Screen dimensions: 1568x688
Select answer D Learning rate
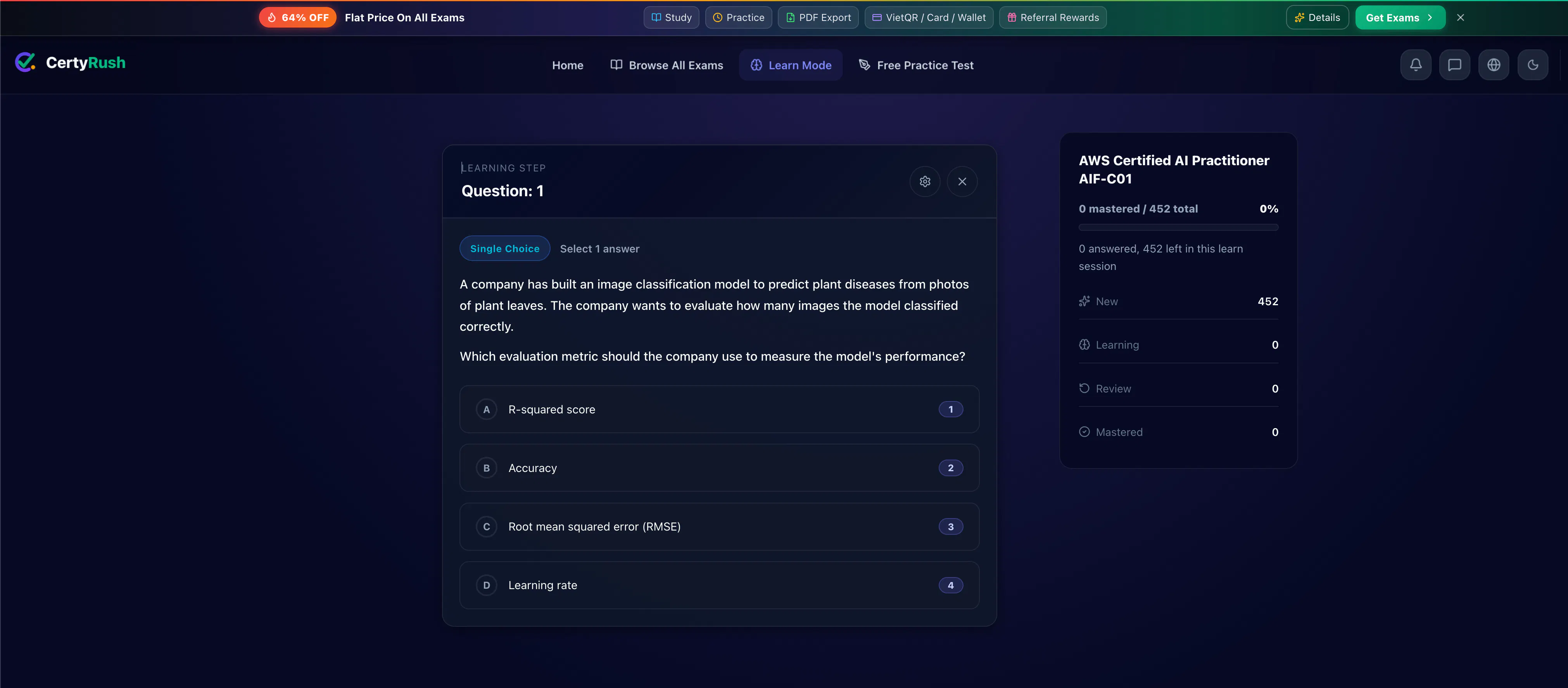720,585
